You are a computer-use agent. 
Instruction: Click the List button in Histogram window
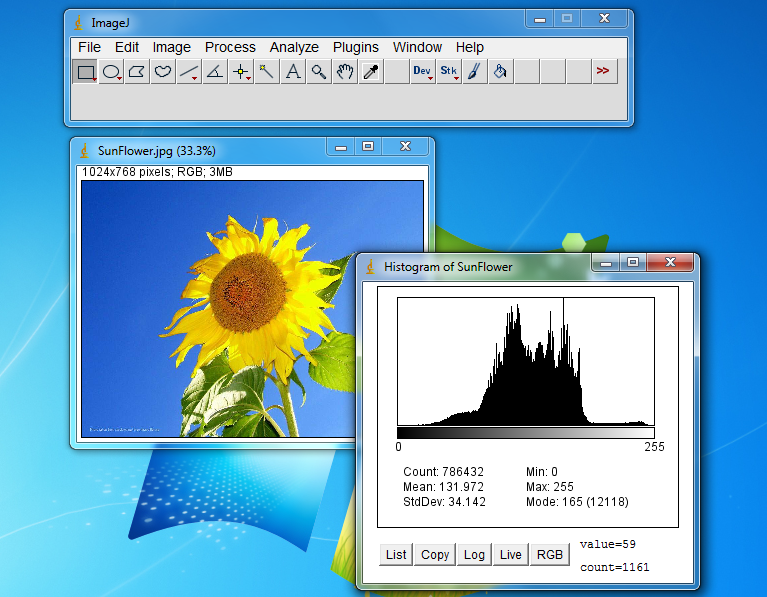396,554
